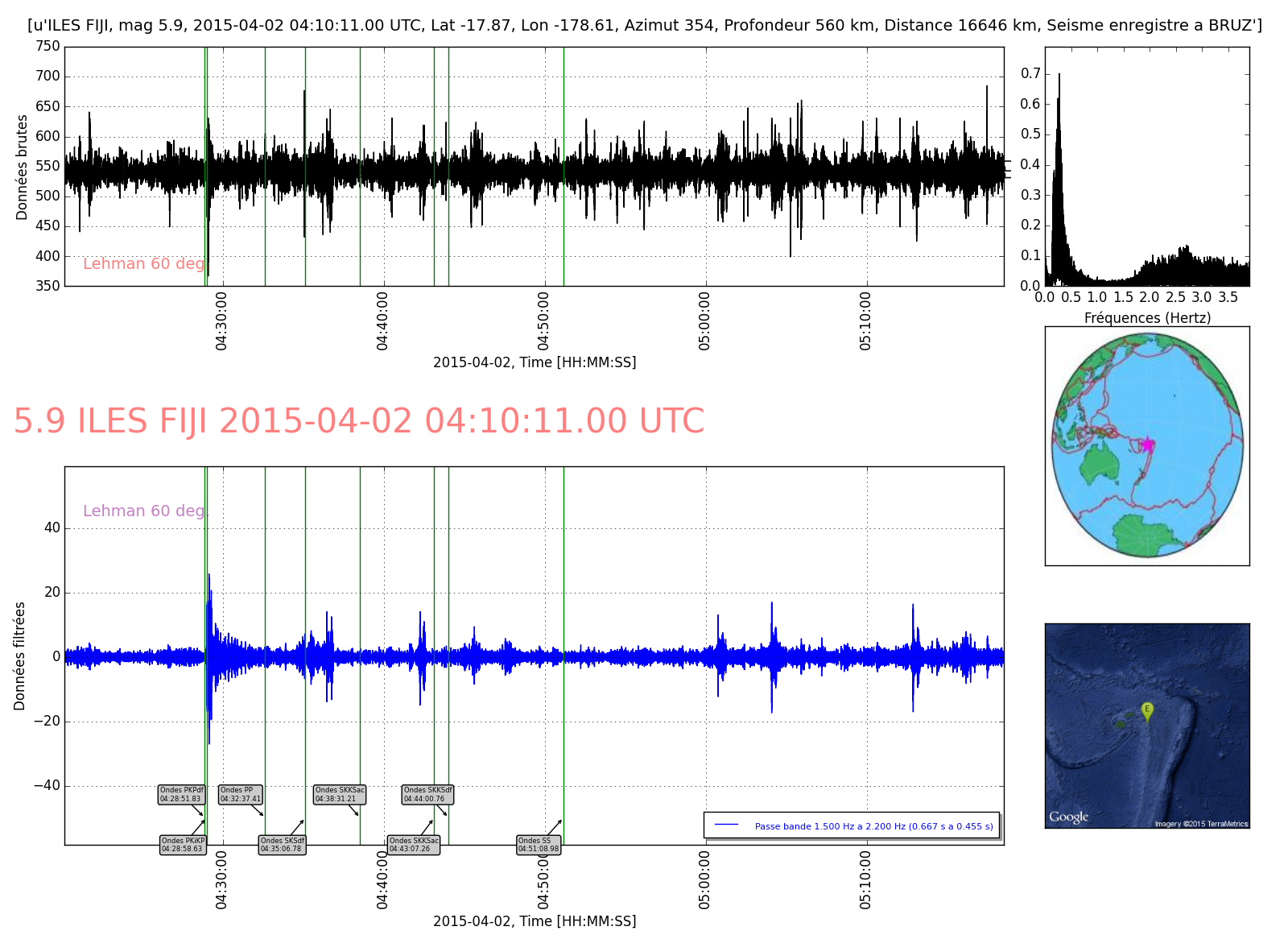
Task: Select the Ondes PKPdf 04:28:51.83 annotation box
Action: (181, 795)
